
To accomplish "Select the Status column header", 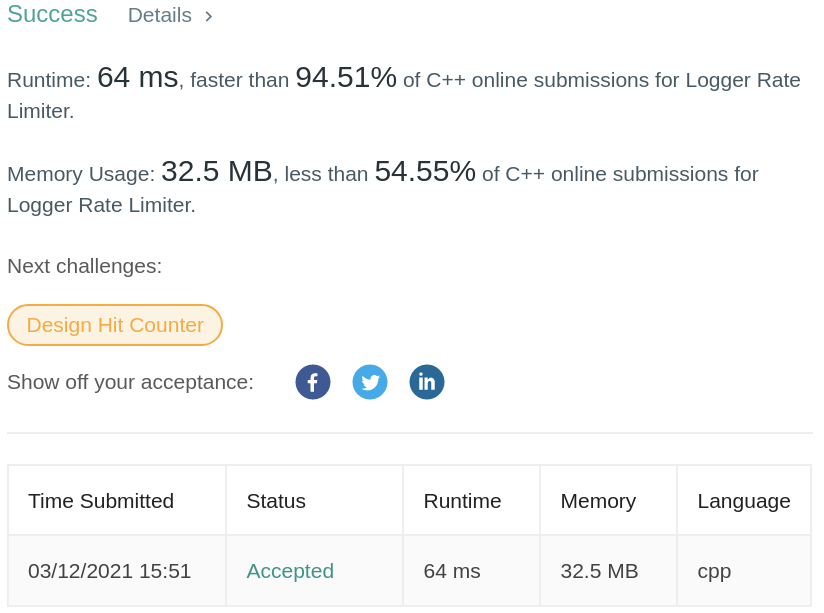I will pyautogui.click(x=276, y=501).
